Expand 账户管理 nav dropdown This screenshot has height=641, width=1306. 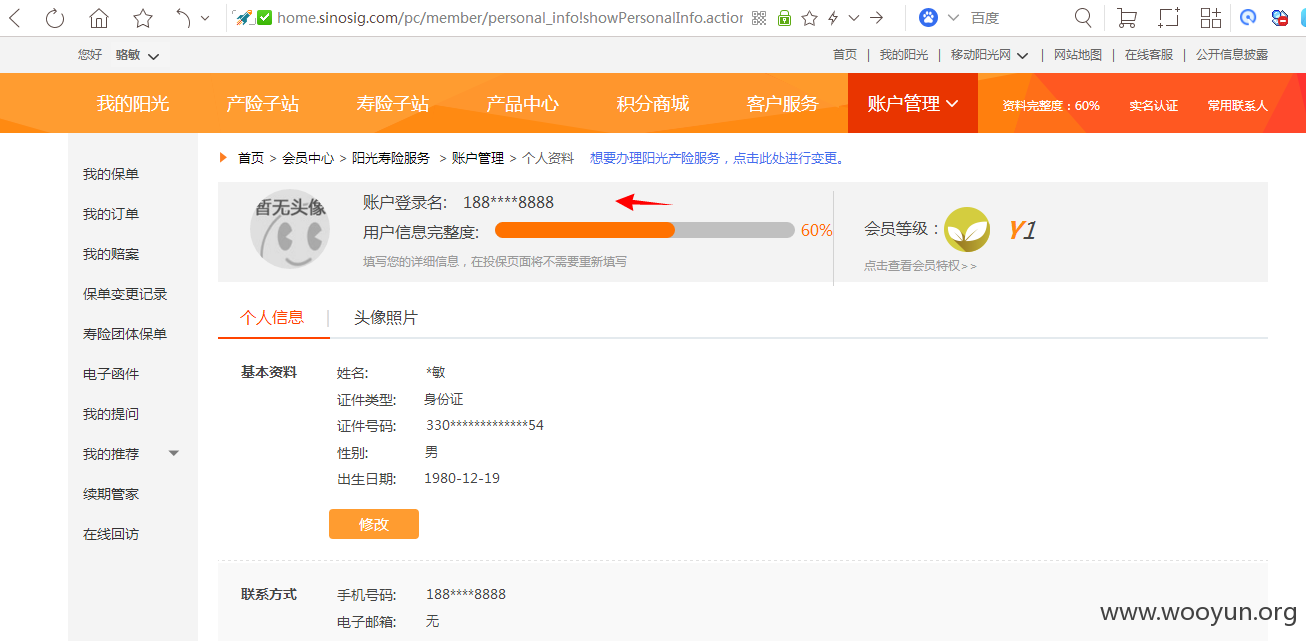click(x=913, y=103)
